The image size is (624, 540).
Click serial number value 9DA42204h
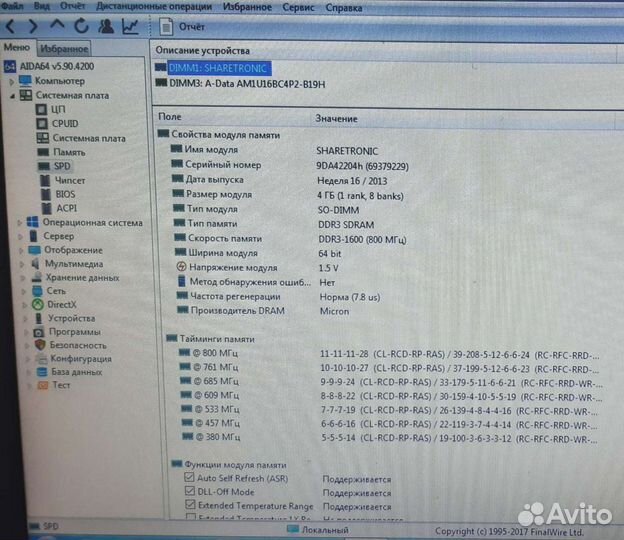pyautogui.click(x=362, y=166)
